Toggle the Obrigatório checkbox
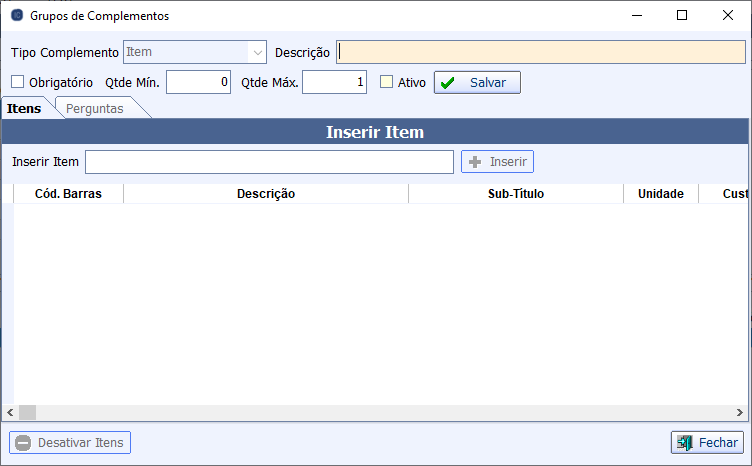 point(17,83)
